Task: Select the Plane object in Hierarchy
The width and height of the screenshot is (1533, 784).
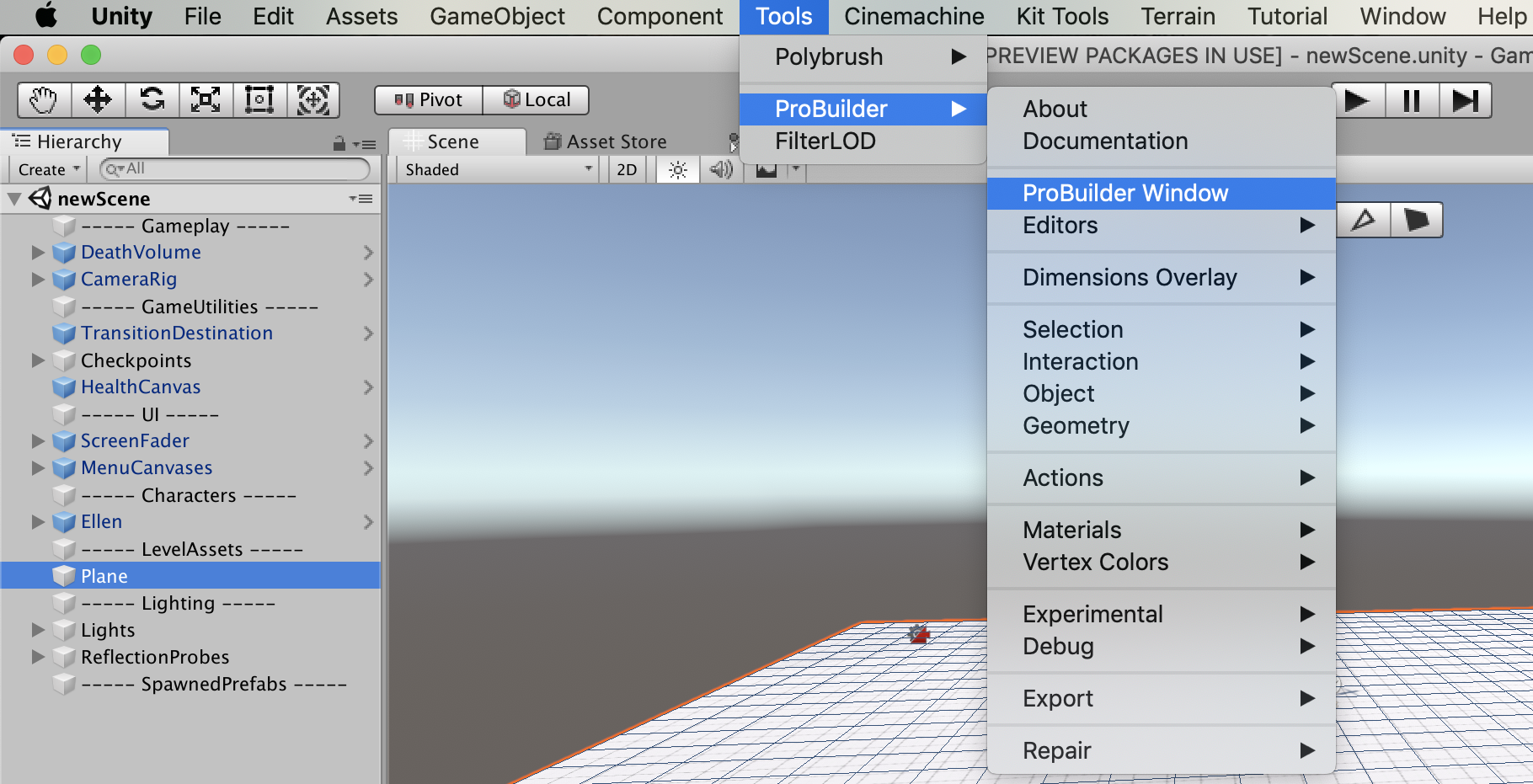Action: pos(190,576)
